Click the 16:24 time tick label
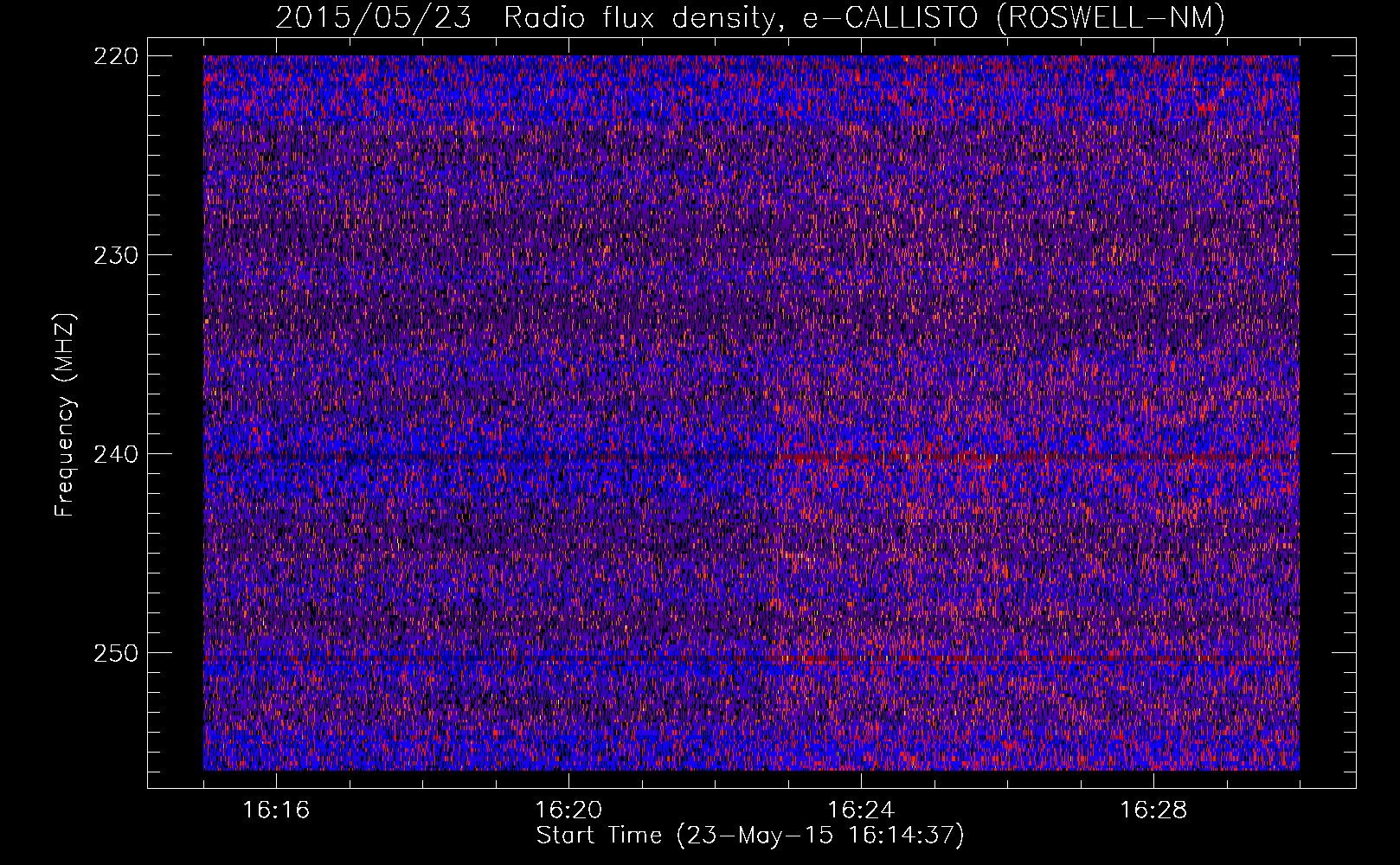Viewport: 1400px width, 865px height. tap(861, 810)
